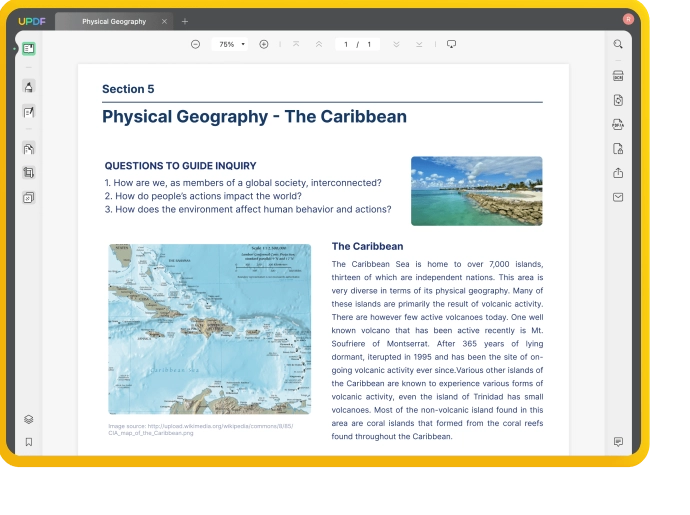Open the comments panel icon at bottom right
This screenshot has height=515, width=690.
618,441
